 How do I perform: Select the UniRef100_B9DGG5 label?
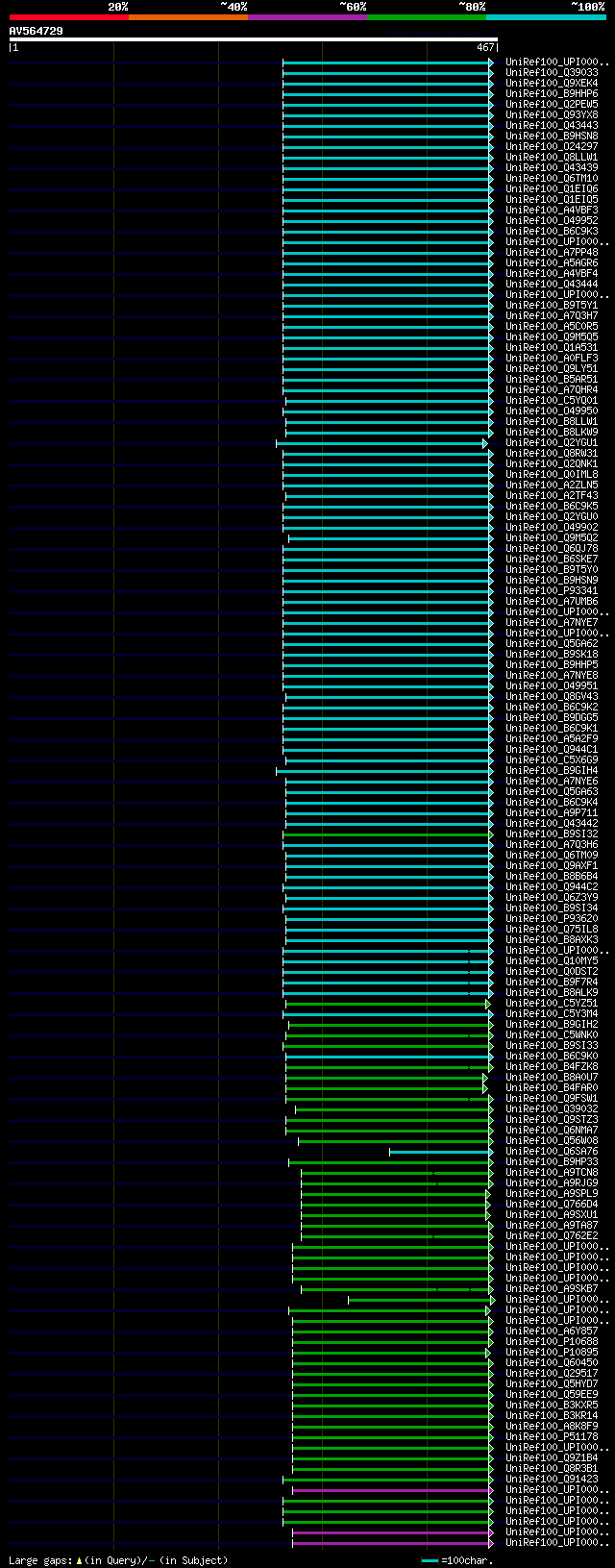click(x=552, y=717)
